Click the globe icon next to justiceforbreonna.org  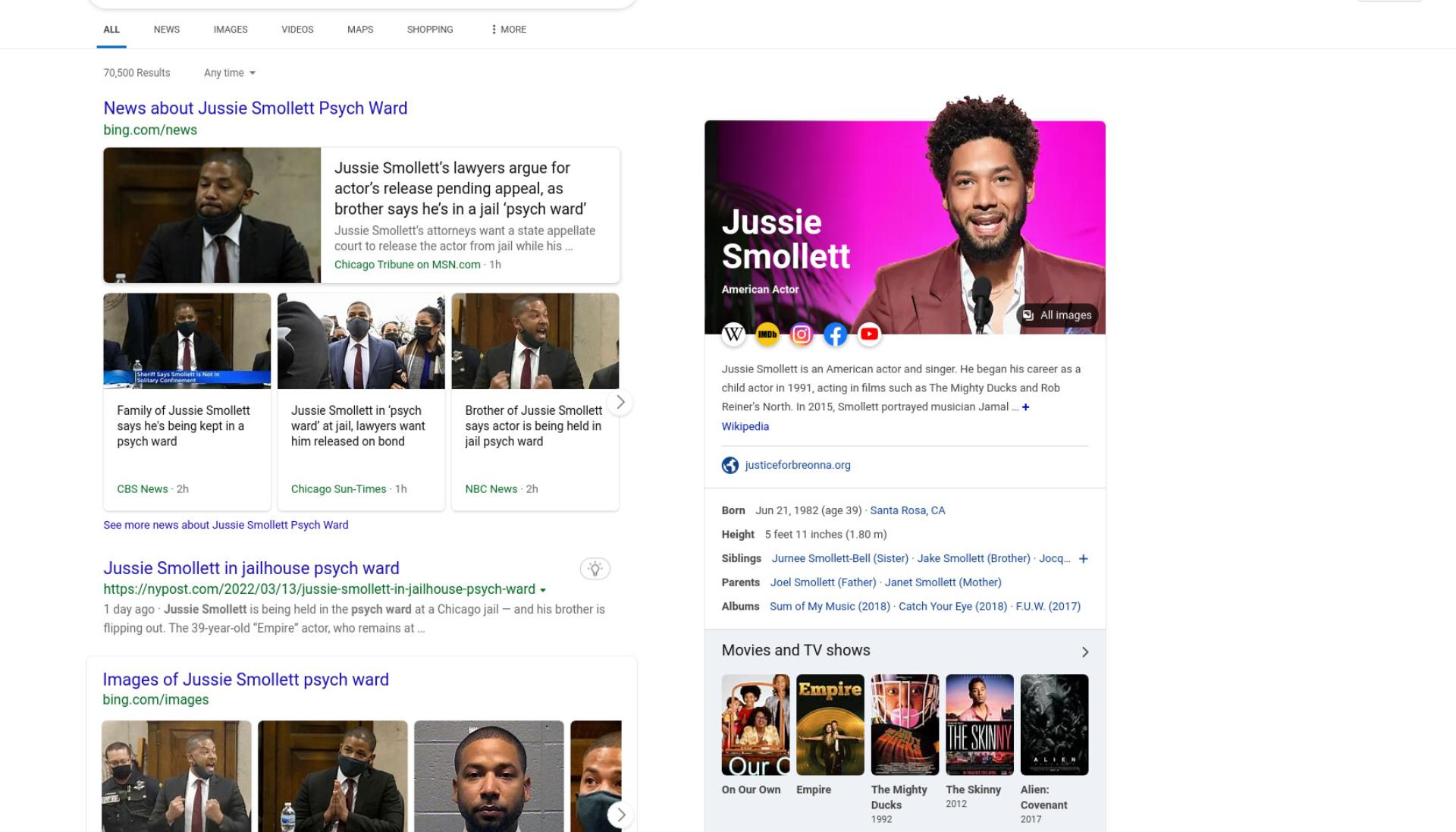pos(730,465)
